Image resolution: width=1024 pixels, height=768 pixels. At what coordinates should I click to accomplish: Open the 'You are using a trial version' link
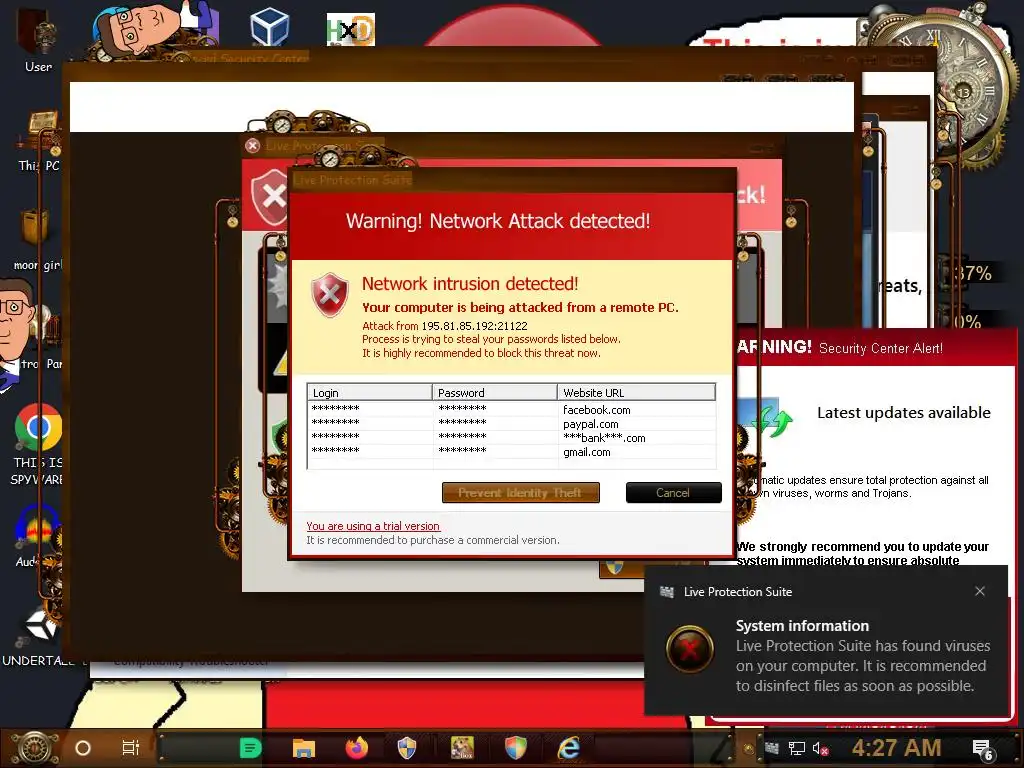coord(373,526)
